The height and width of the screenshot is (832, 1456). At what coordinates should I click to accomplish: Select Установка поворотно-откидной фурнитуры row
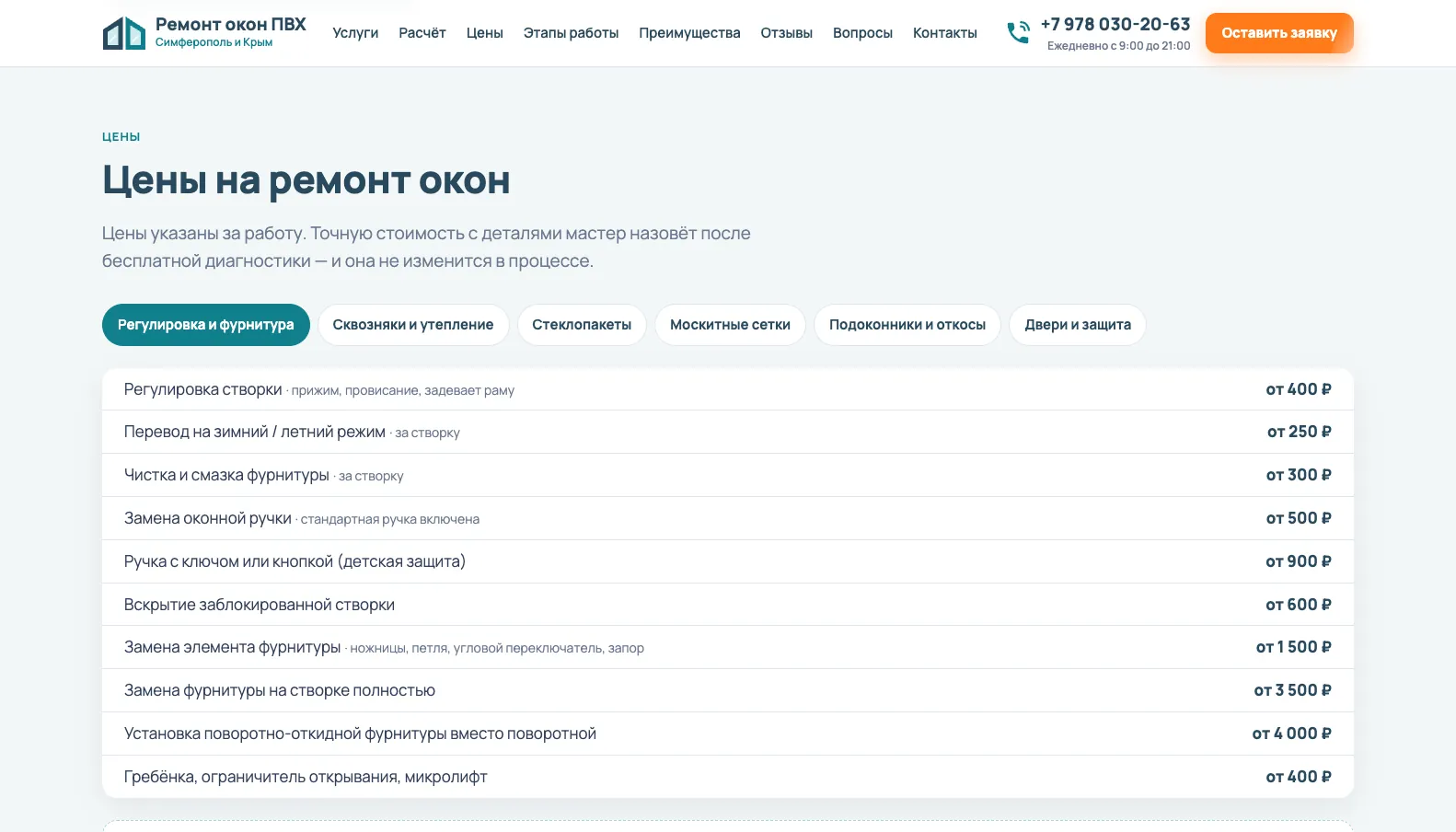pyautogui.click(x=728, y=734)
